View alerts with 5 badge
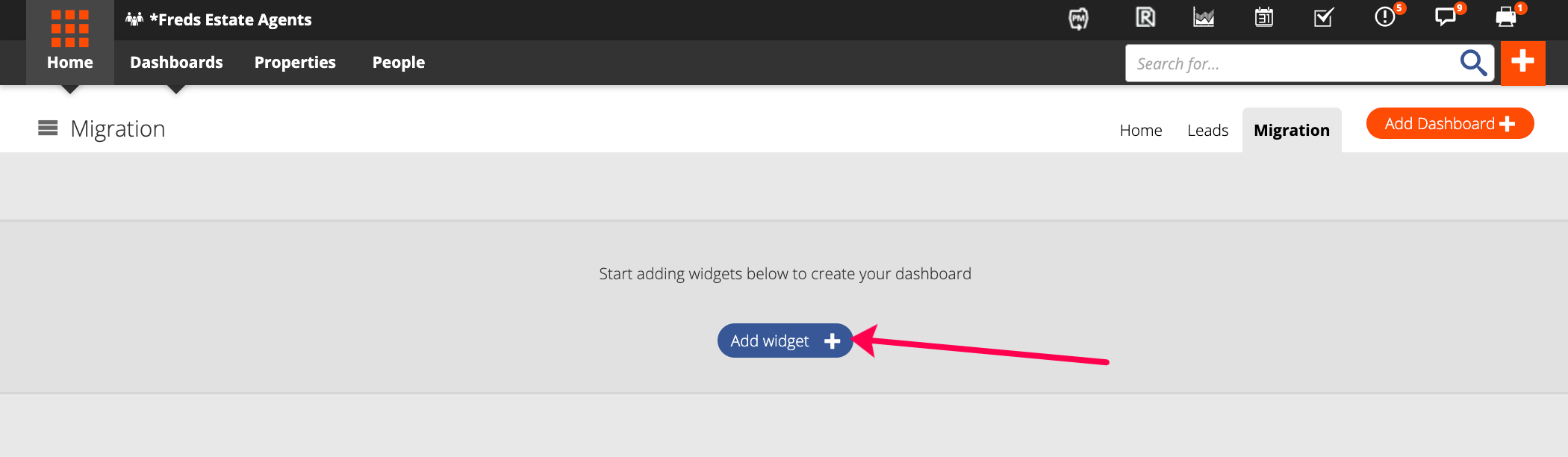This screenshot has height=457, width=1568. [1385, 16]
